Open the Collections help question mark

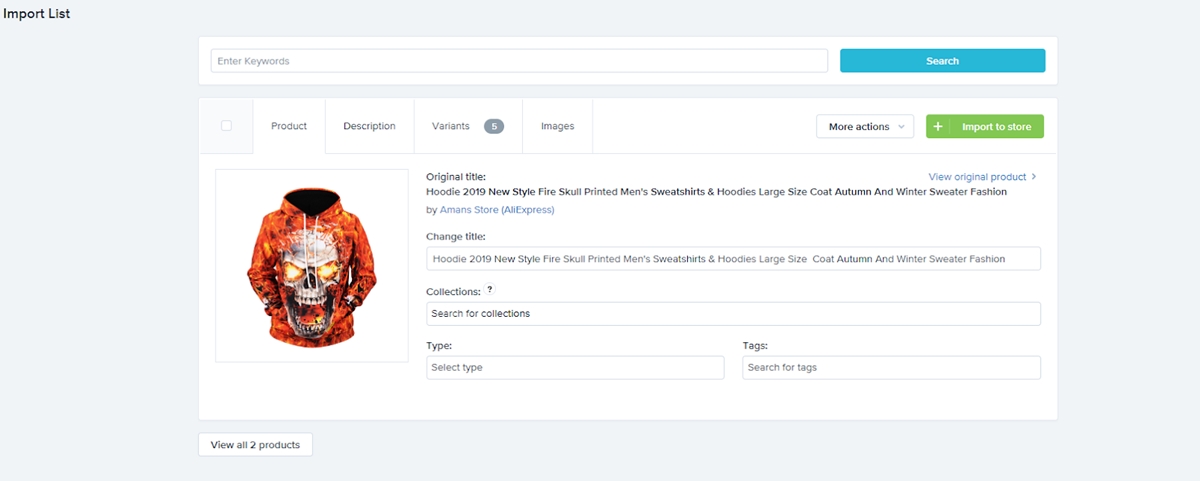point(490,291)
